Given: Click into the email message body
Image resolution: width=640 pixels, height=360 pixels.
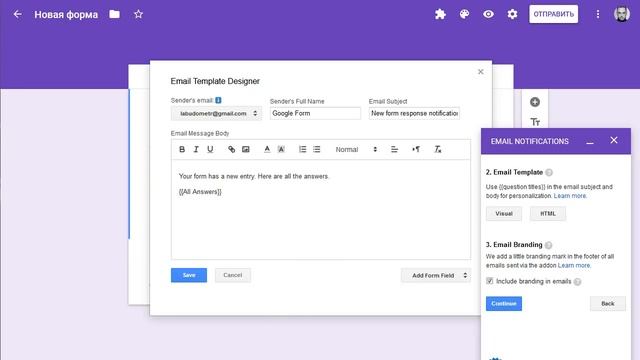Looking at the screenshot, I should 321,209.
